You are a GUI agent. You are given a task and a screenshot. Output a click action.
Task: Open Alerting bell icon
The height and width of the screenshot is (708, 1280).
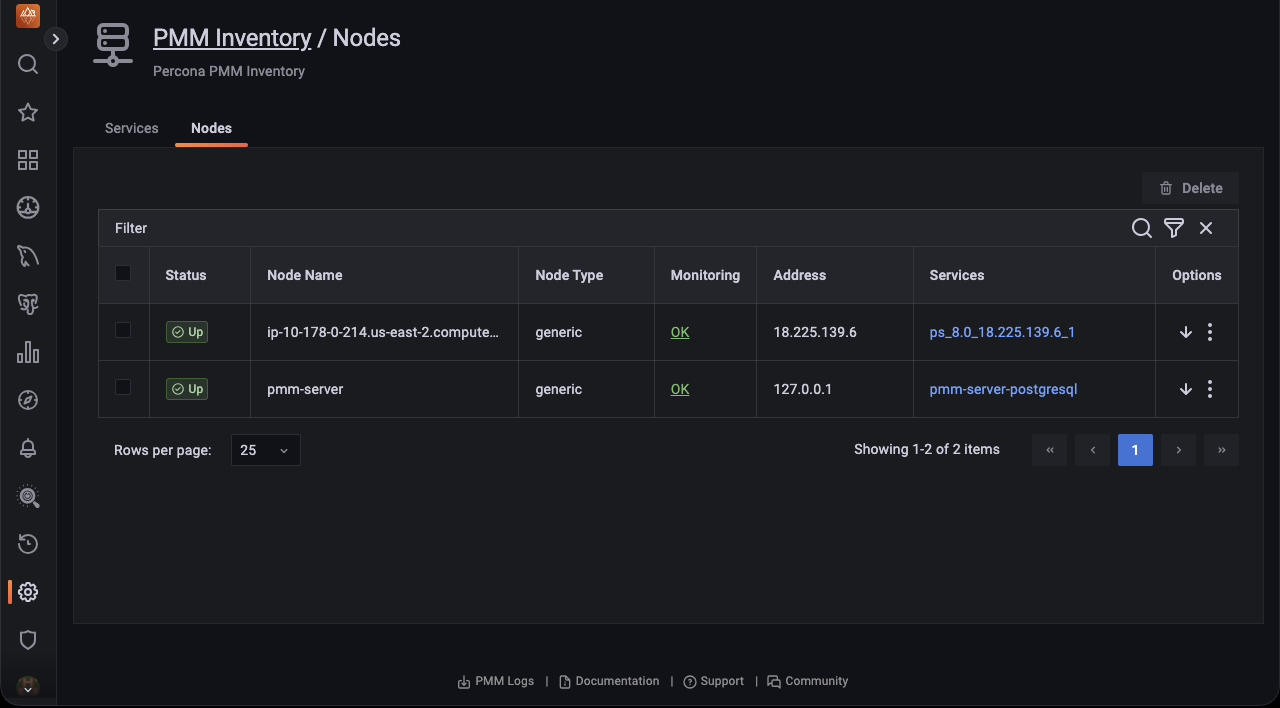point(28,448)
